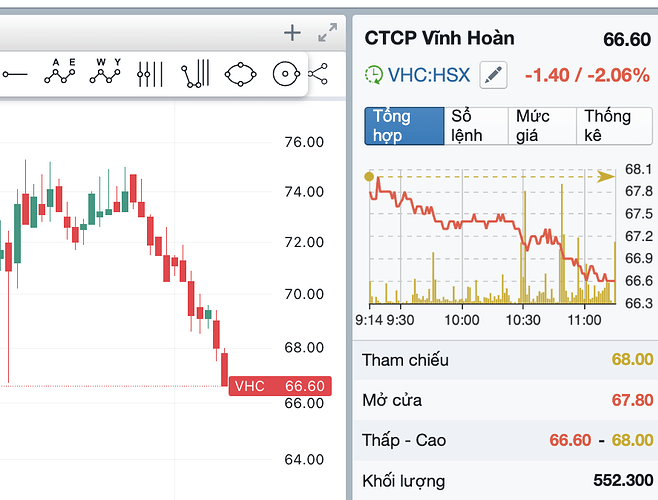Screen dimensions: 658x500
Task: Show the Thống kê tab
Action: (x=607, y=126)
